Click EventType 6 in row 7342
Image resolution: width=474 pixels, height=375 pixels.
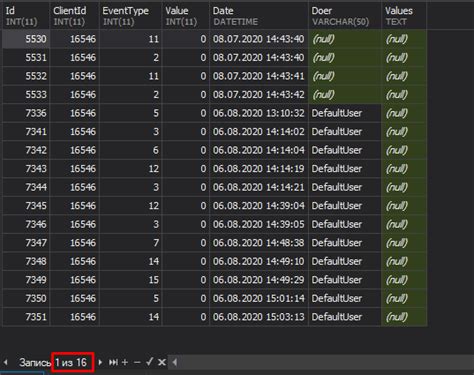130,150
